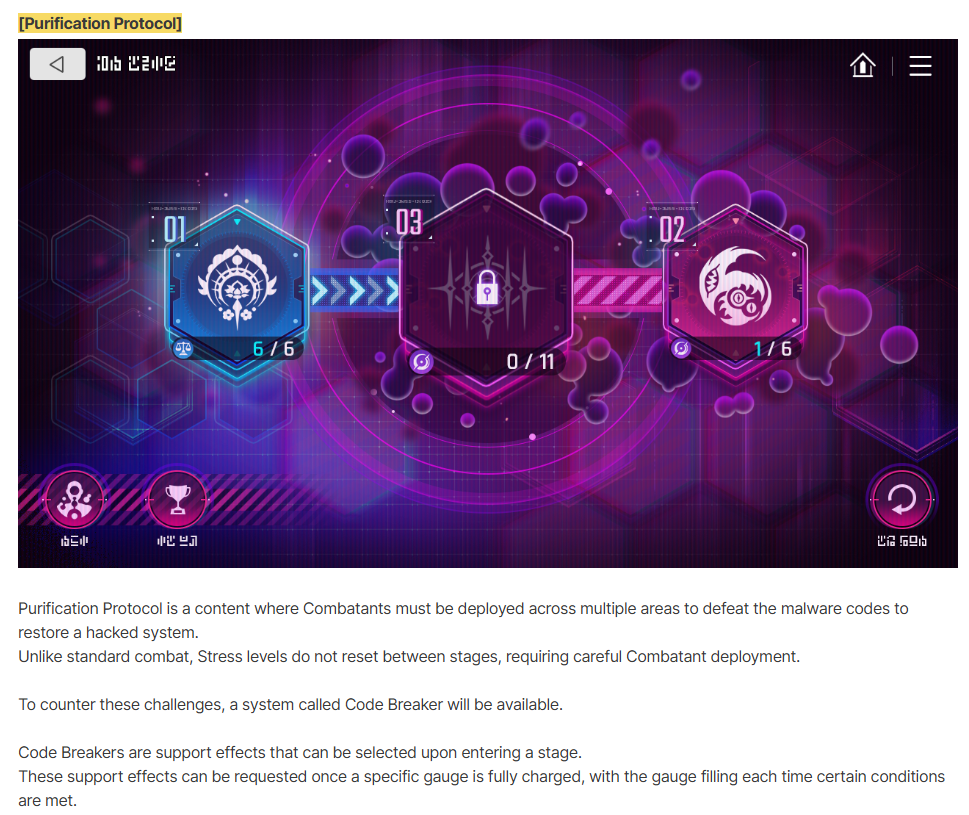
Task: Click the swirl badge icon under stage 02
Action: pos(681,348)
